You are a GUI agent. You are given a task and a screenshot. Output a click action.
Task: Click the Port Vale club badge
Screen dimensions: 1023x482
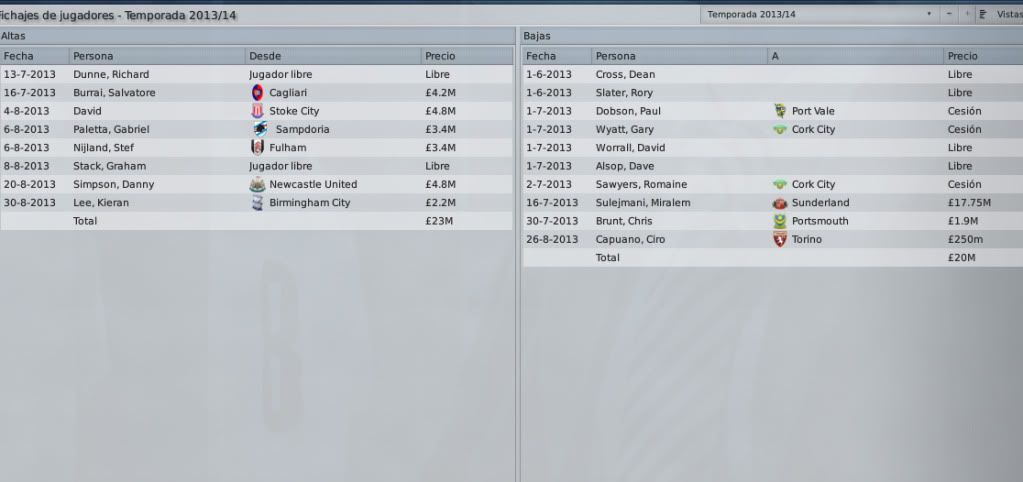[x=780, y=111]
